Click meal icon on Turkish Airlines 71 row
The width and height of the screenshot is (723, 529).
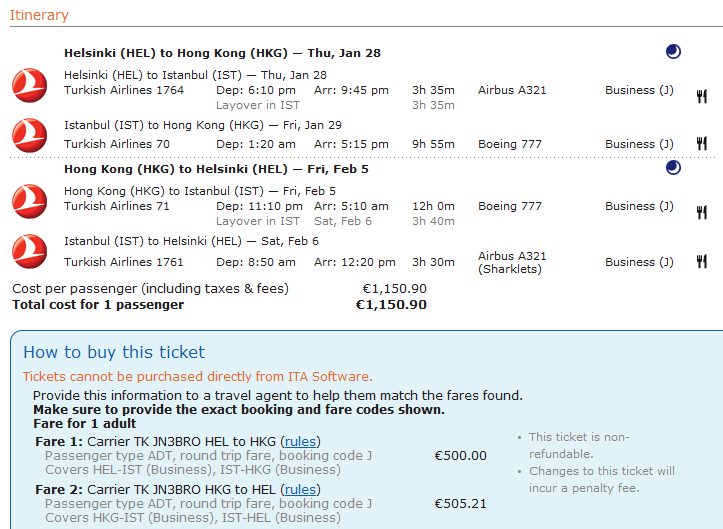(x=702, y=212)
